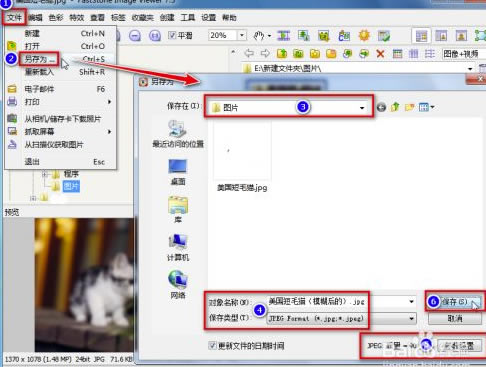Screen dimensions: 486x367
Task: Open 计算机 in the Save As sidebar
Action: coord(178,248)
